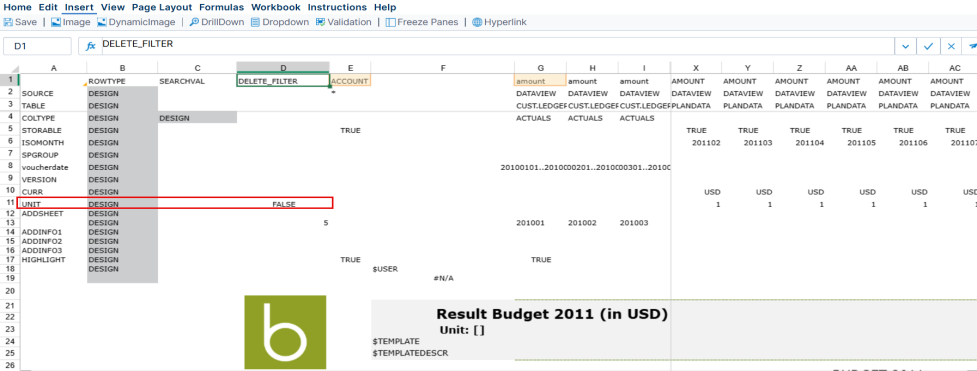Add a Hyperlink from the toolbar
This screenshot has height=371, width=977.
coord(499,22)
